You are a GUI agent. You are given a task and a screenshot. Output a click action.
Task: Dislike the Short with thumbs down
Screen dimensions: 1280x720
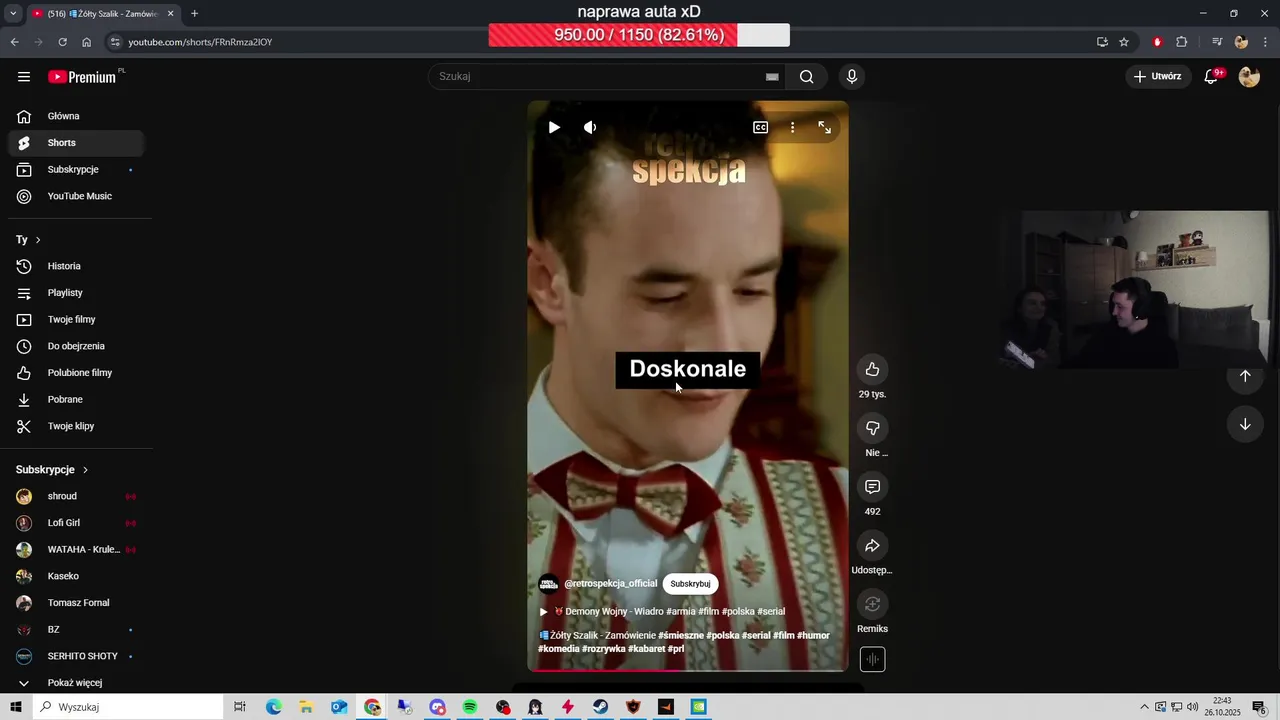point(872,428)
